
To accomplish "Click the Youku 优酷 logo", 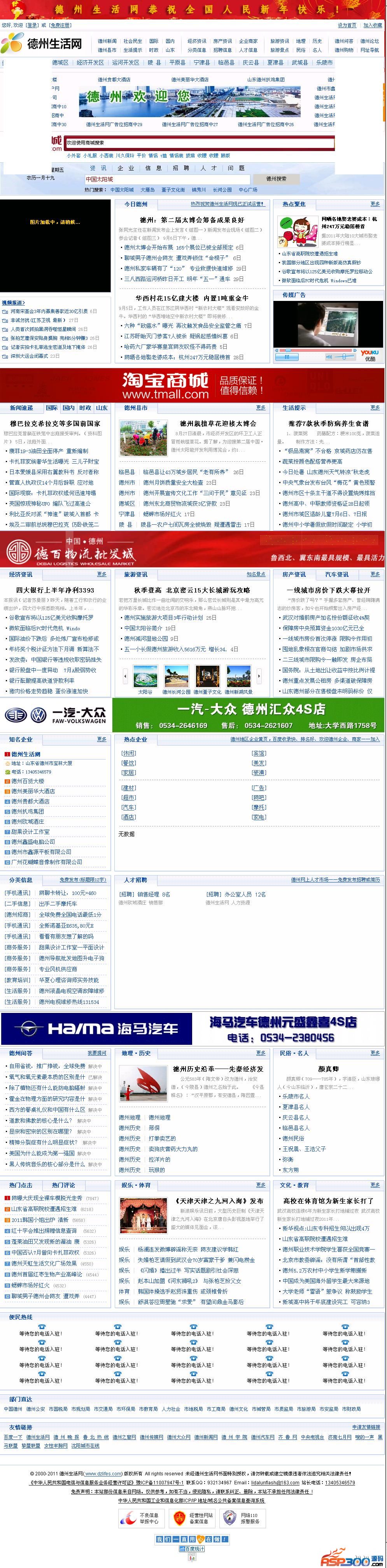I will pyautogui.click(x=369, y=355).
